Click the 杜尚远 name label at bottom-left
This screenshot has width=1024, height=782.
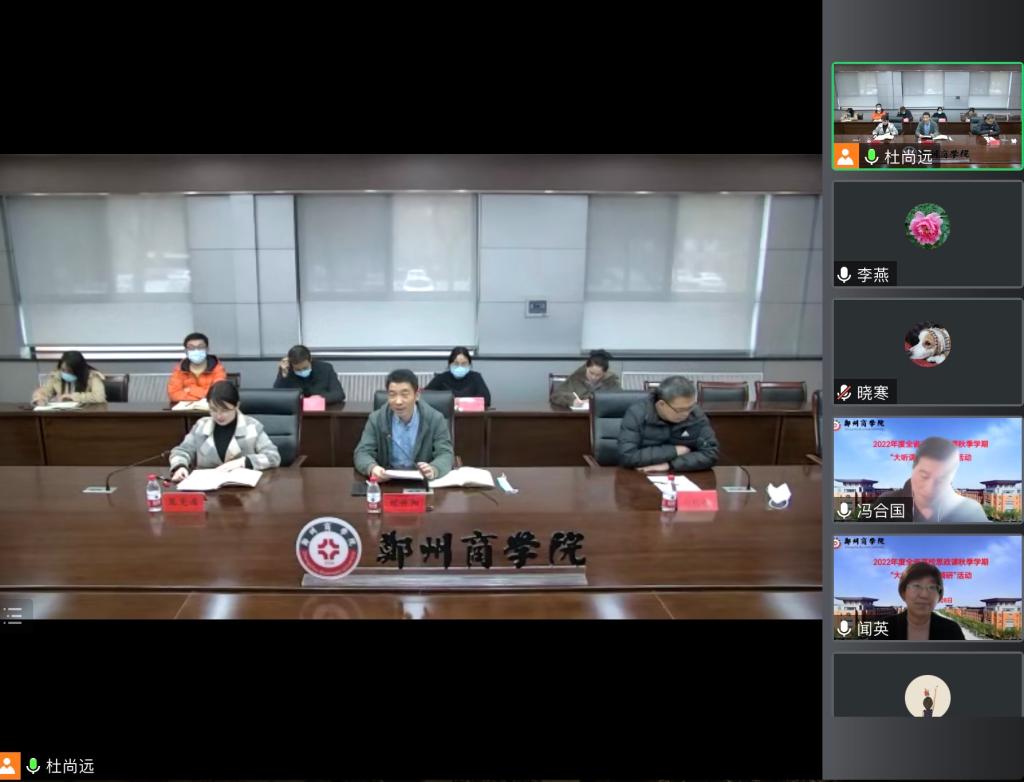tap(70, 766)
